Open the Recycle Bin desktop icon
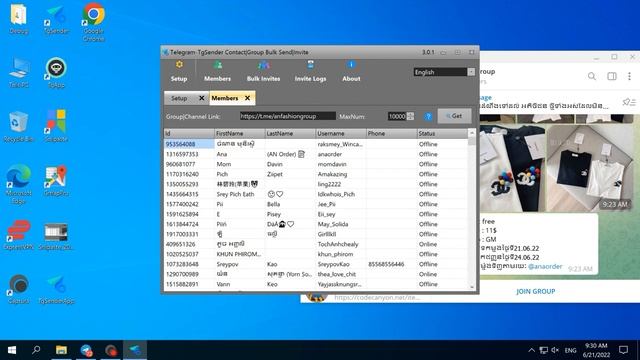Image resolution: width=640 pixels, height=360 pixels. pos(18,127)
